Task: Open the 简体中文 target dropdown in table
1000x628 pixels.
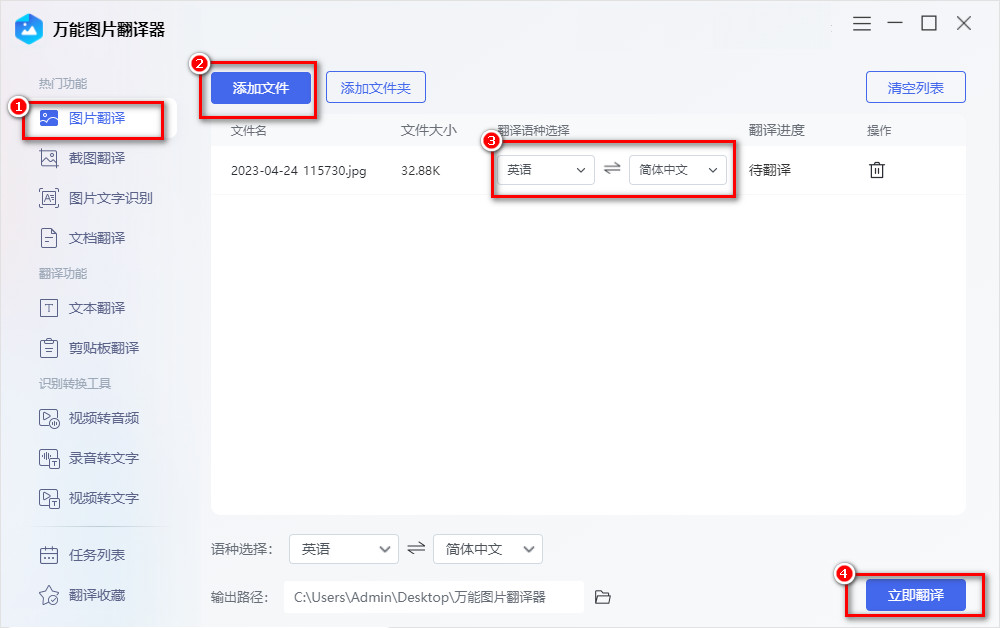Action: click(x=678, y=170)
